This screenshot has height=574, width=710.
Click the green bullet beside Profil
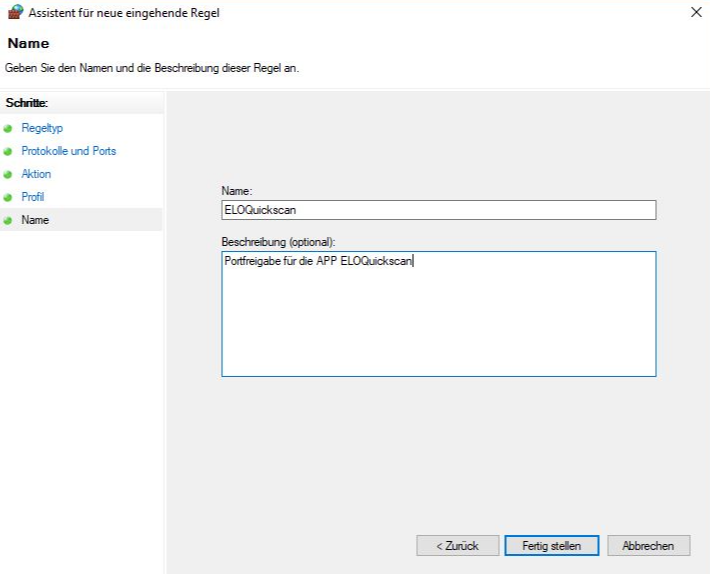8,198
